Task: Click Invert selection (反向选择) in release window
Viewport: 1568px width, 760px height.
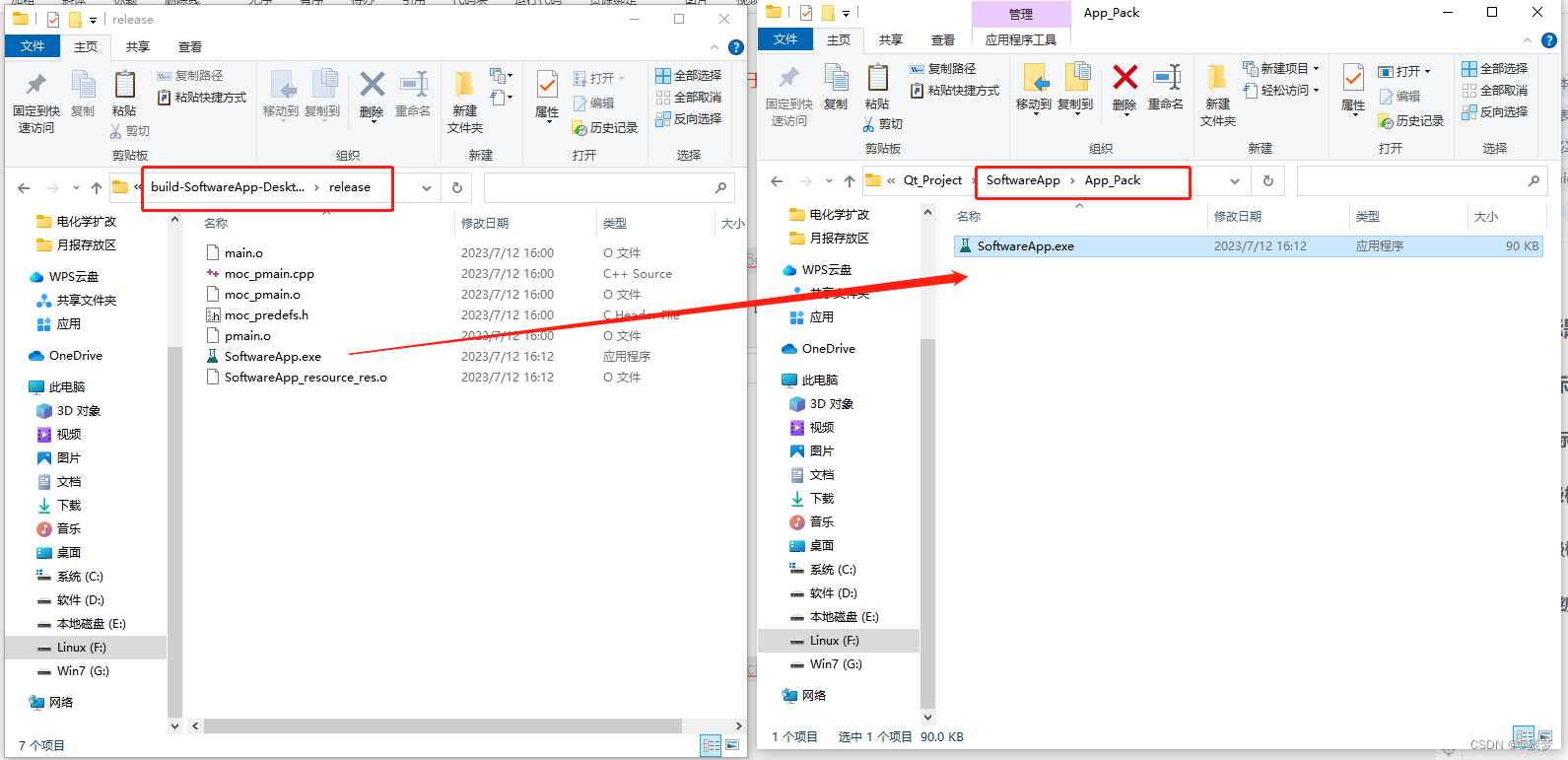Action: pyautogui.click(x=688, y=119)
